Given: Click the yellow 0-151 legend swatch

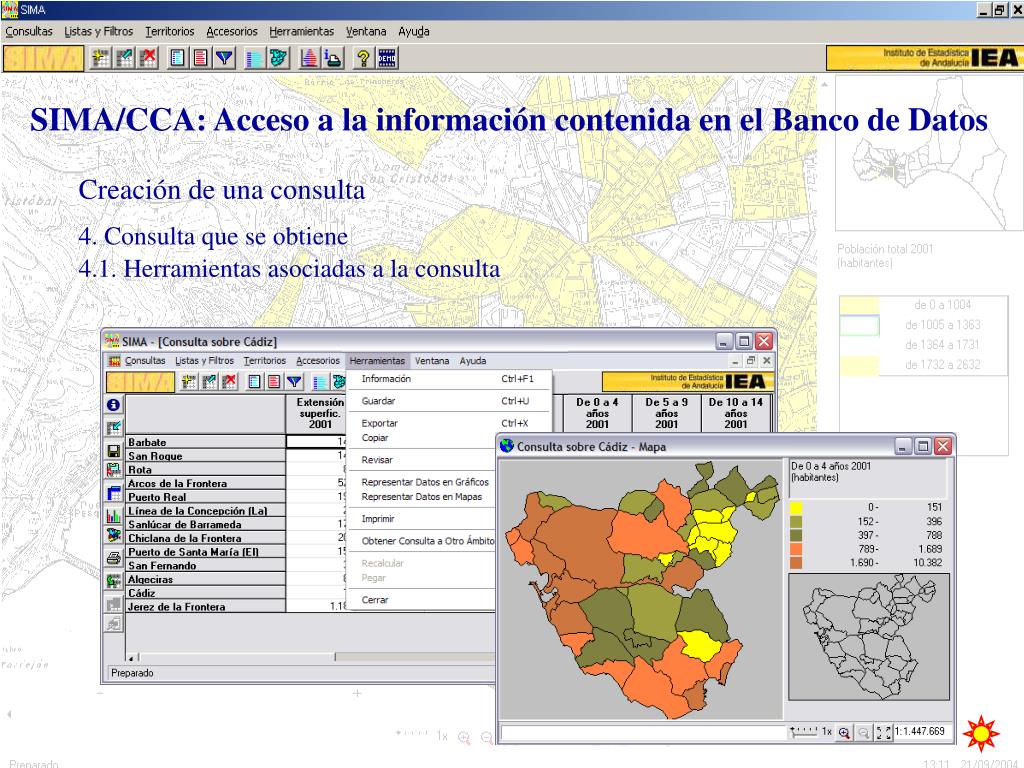Looking at the screenshot, I should [796, 507].
